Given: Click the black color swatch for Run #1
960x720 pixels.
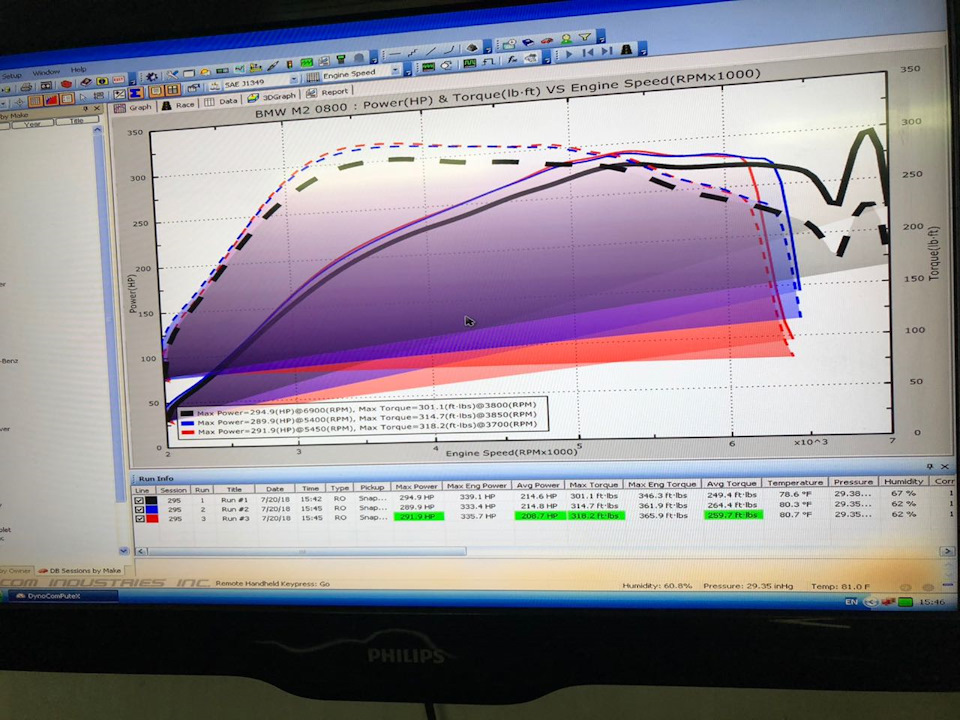Looking at the screenshot, I should 152,500.
